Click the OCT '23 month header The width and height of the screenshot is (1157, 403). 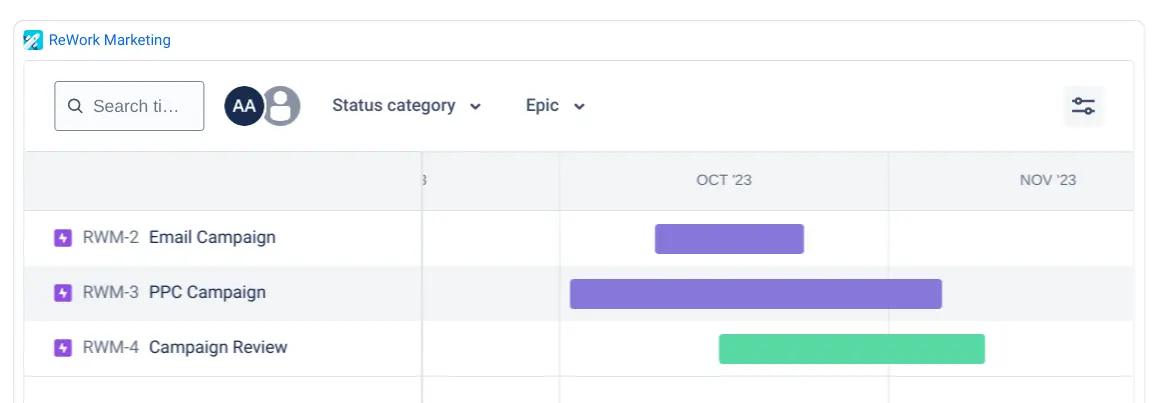click(x=724, y=181)
